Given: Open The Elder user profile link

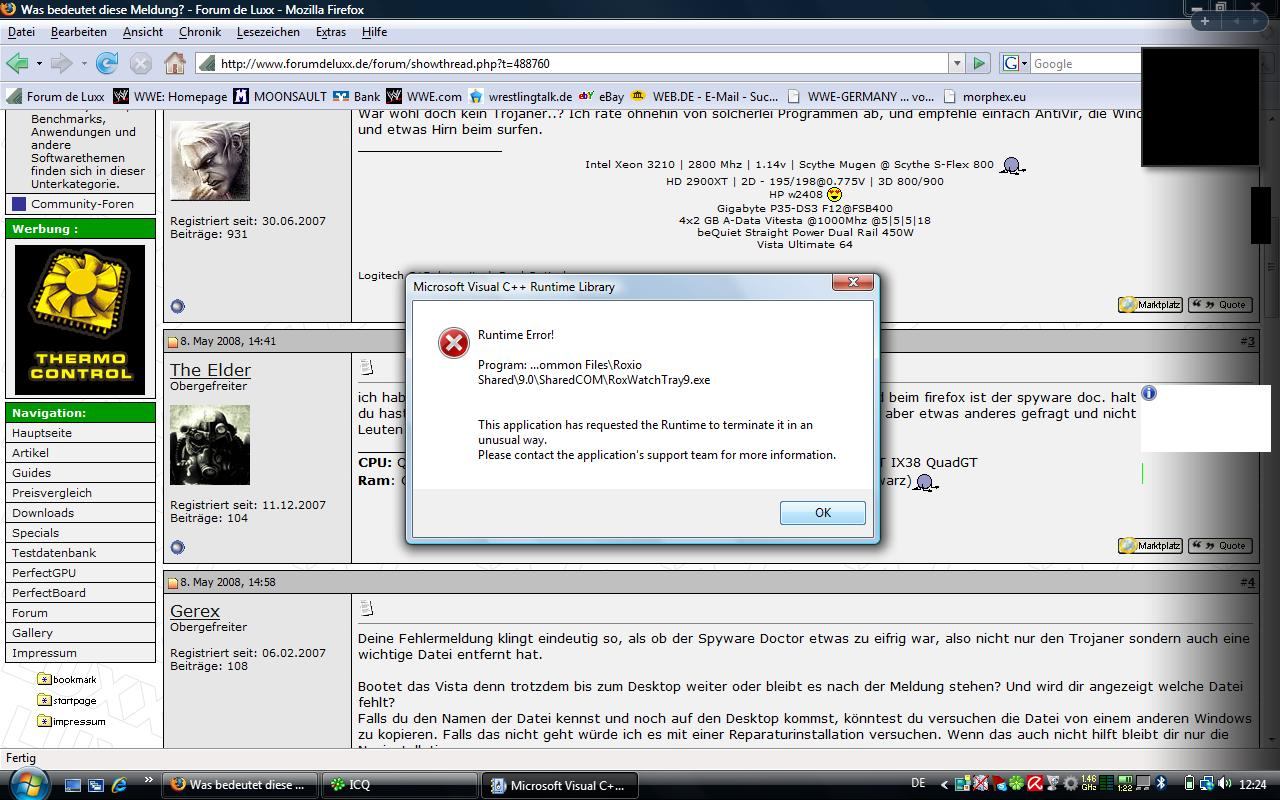Looking at the screenshot, I should click(x=210, y=370).
